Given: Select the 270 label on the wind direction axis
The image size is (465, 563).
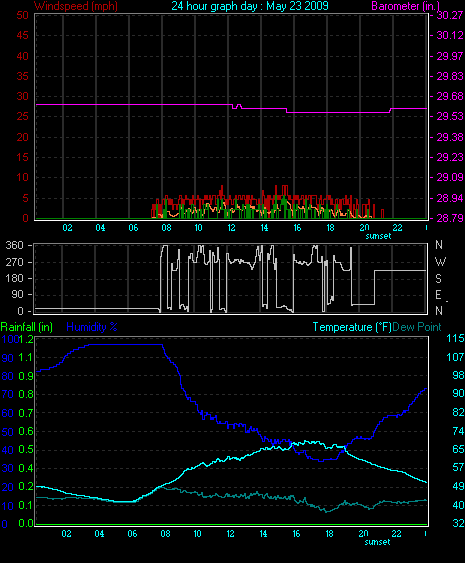Looking at the screenshot, I should 15,262.
